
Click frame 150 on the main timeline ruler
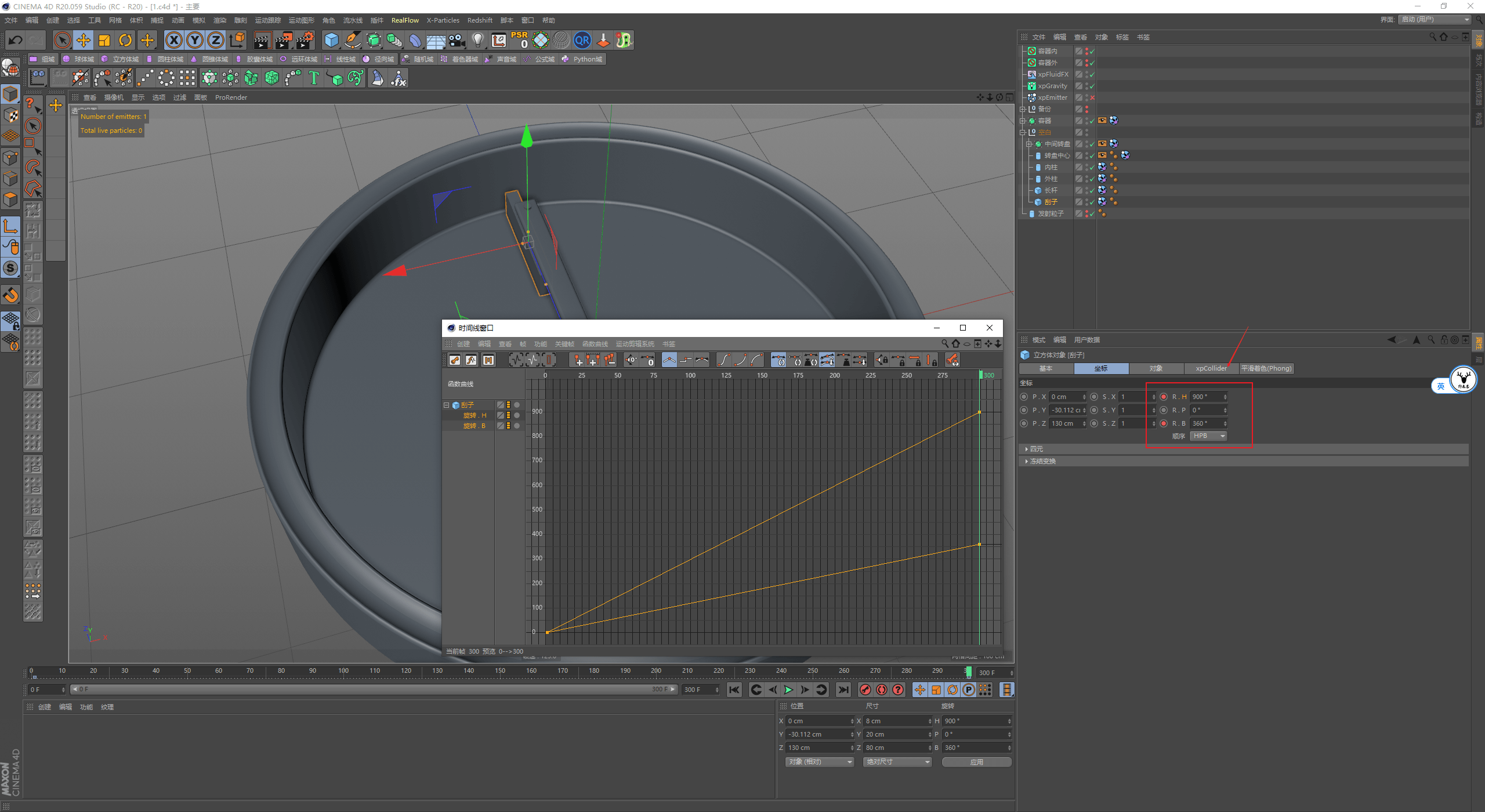[499, 671]
